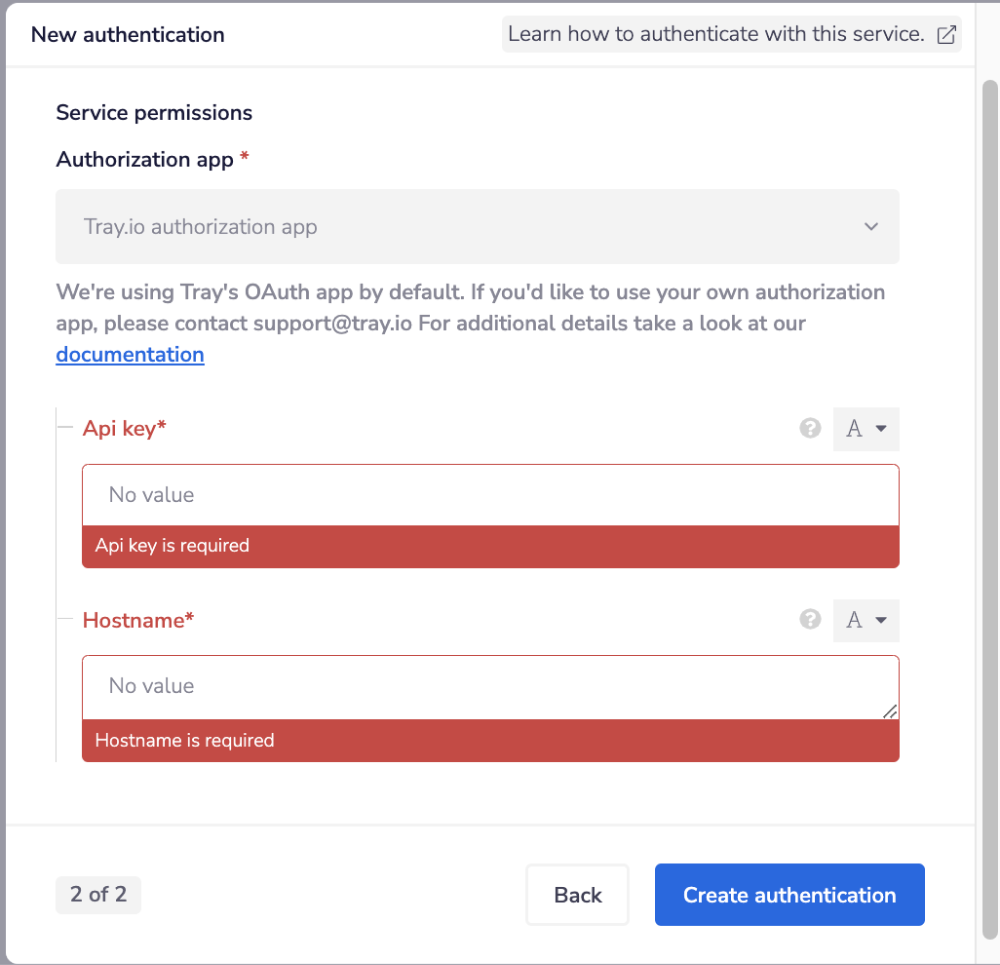Click the collapse dash beside the Api key label
1000x965 pixels.
pos(66,427)
